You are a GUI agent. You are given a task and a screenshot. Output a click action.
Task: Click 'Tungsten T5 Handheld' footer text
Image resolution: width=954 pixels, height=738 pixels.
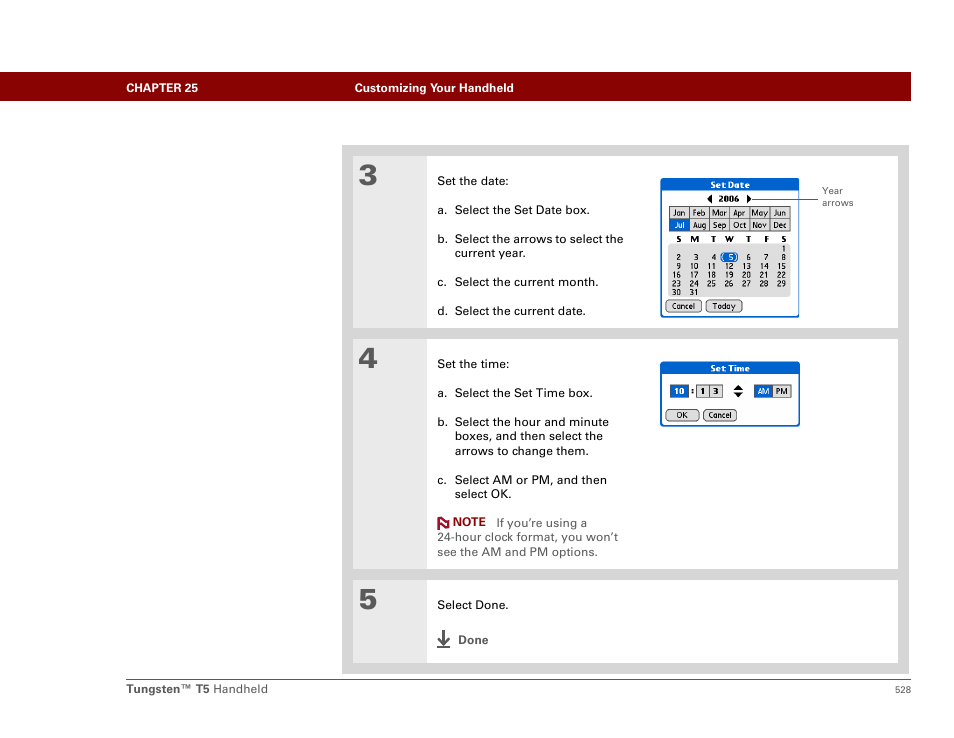coord(197,689)
